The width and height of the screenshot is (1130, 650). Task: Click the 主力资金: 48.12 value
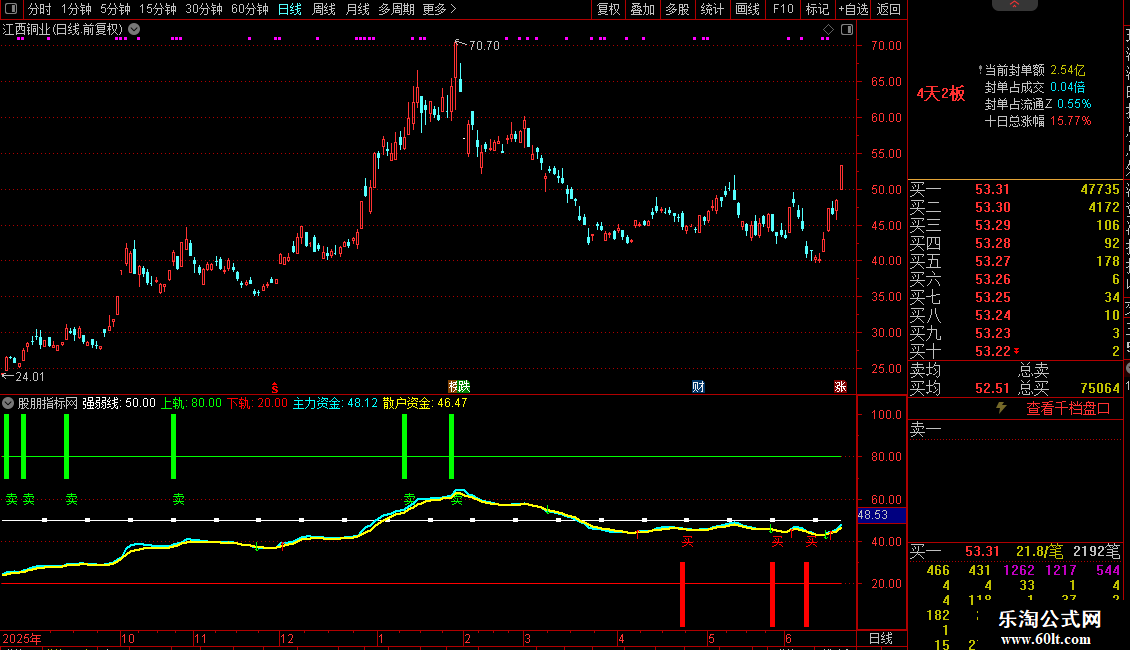pyautogui.click(x=335, y=403)
